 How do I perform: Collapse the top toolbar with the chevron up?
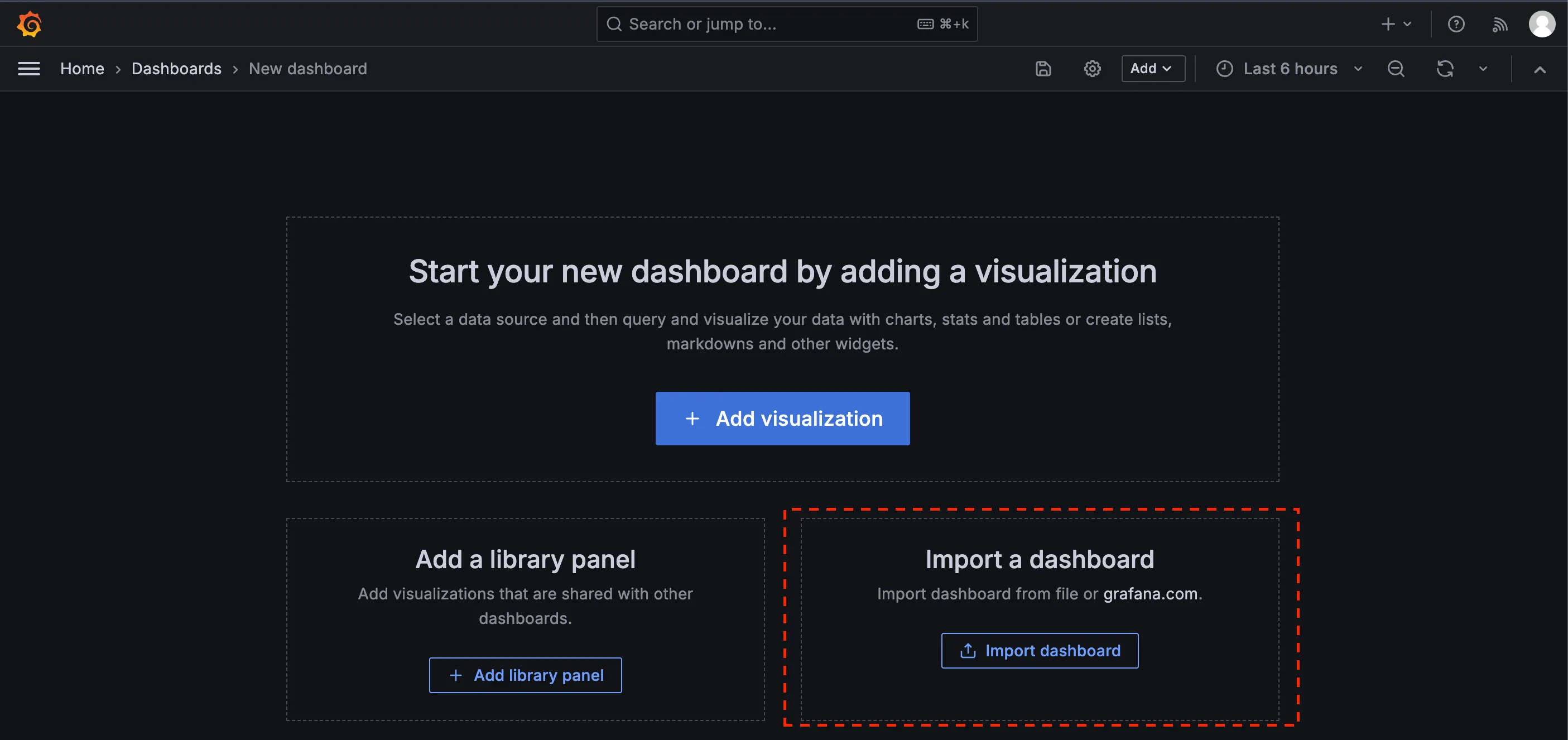point(1540,69)
